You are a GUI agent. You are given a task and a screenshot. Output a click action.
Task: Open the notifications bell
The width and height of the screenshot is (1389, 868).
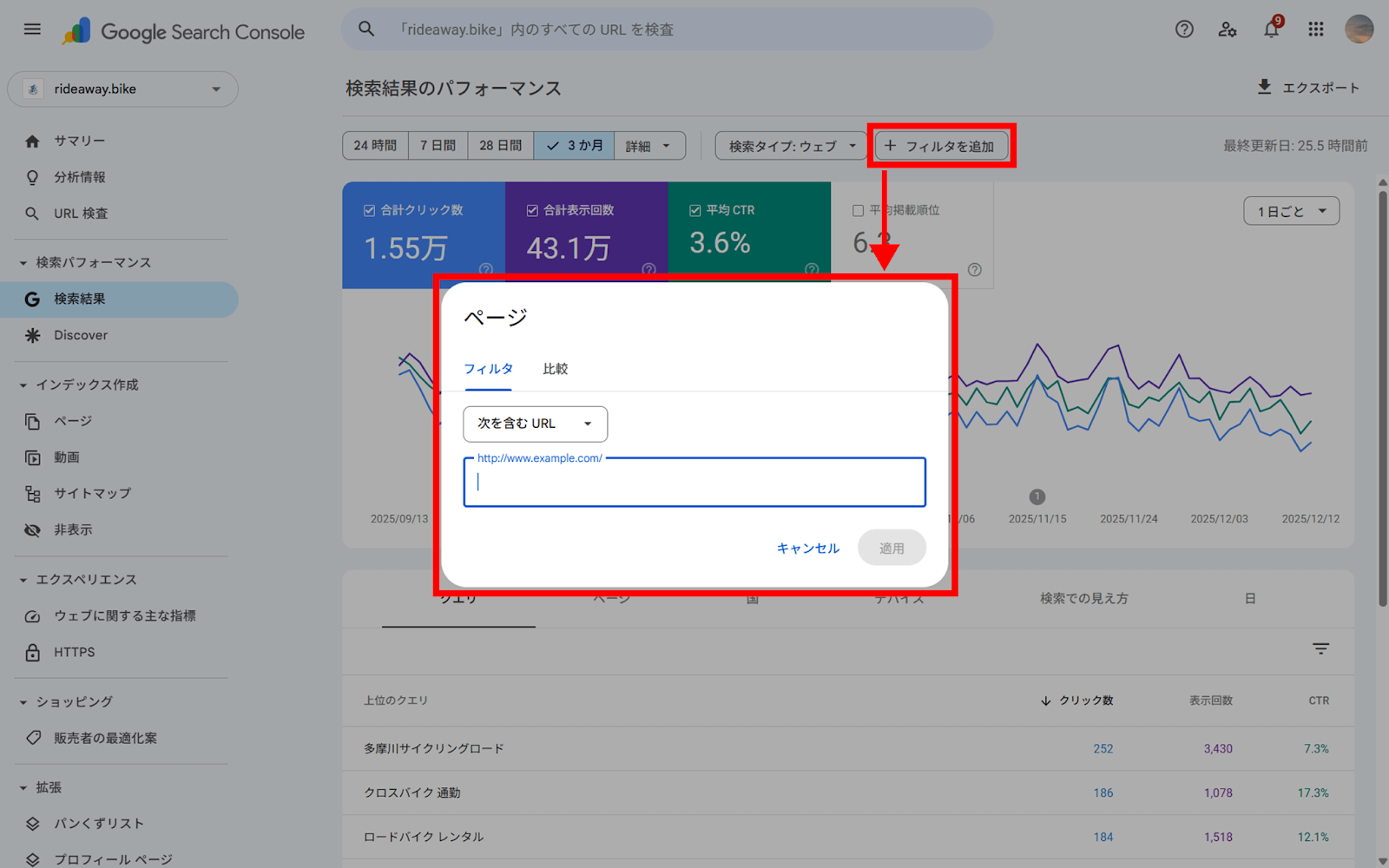point(1271,29)
